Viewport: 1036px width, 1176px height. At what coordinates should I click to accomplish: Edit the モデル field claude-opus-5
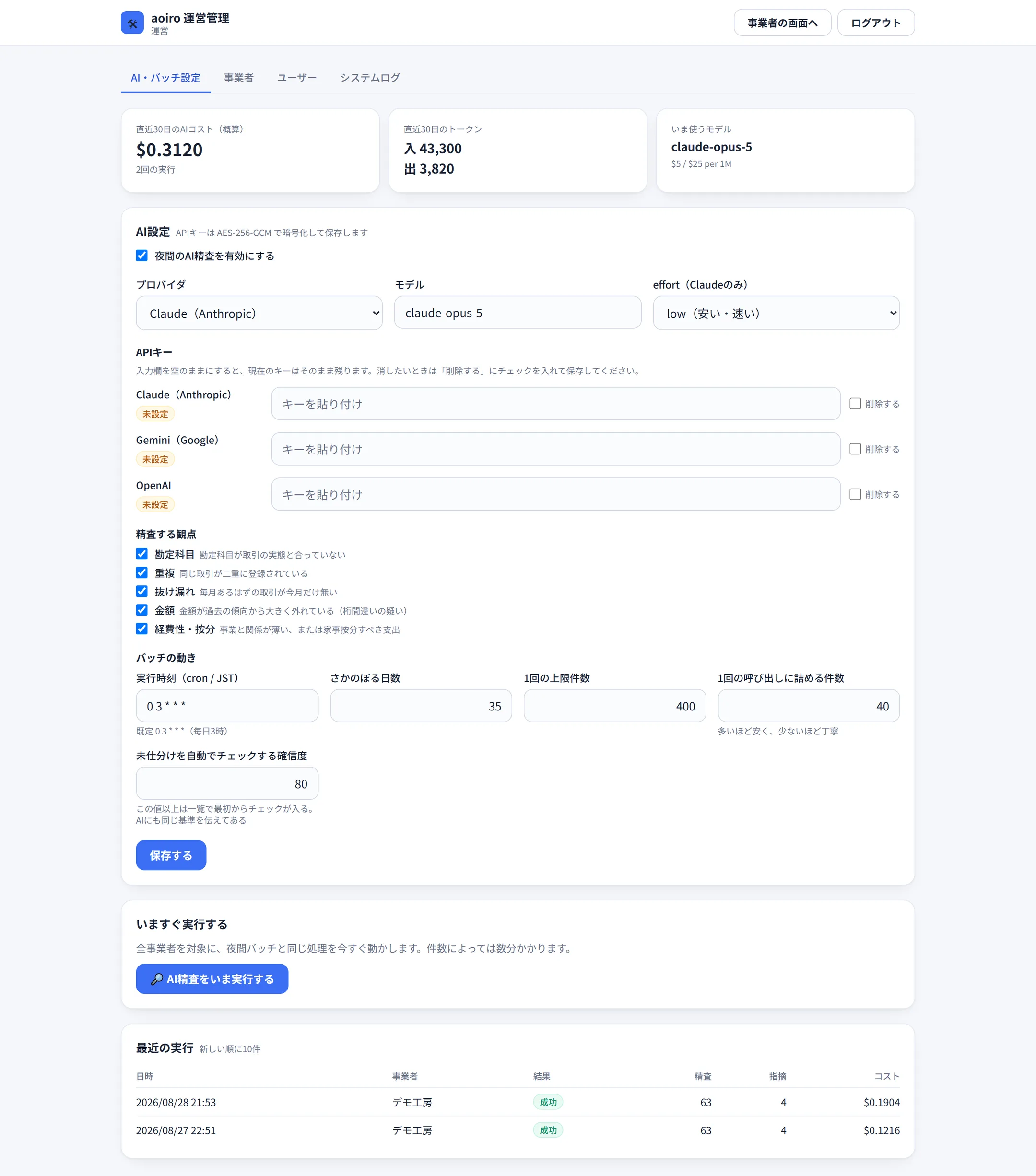click(518, 313)
